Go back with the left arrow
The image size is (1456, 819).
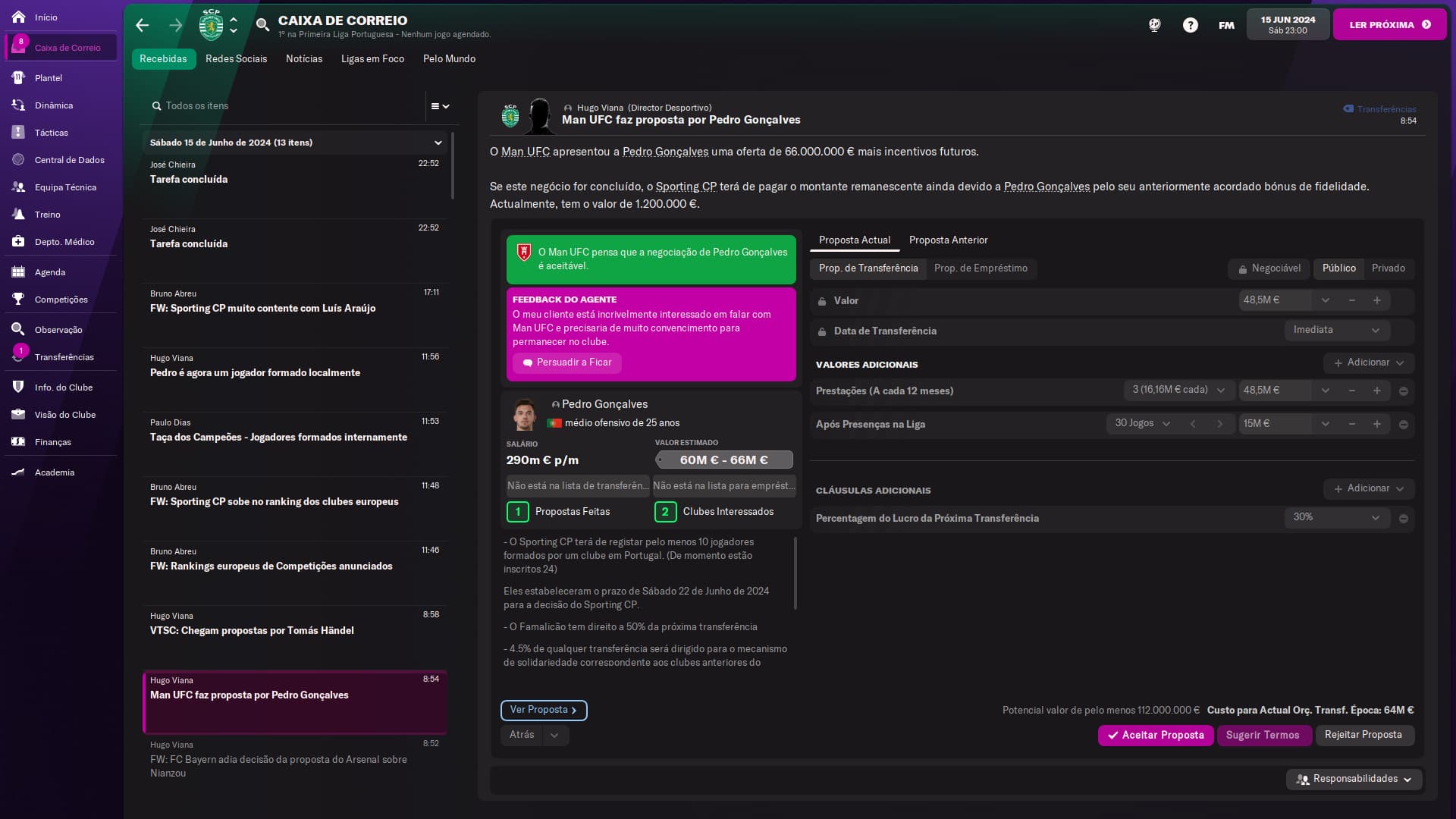[x=143, y=25]
